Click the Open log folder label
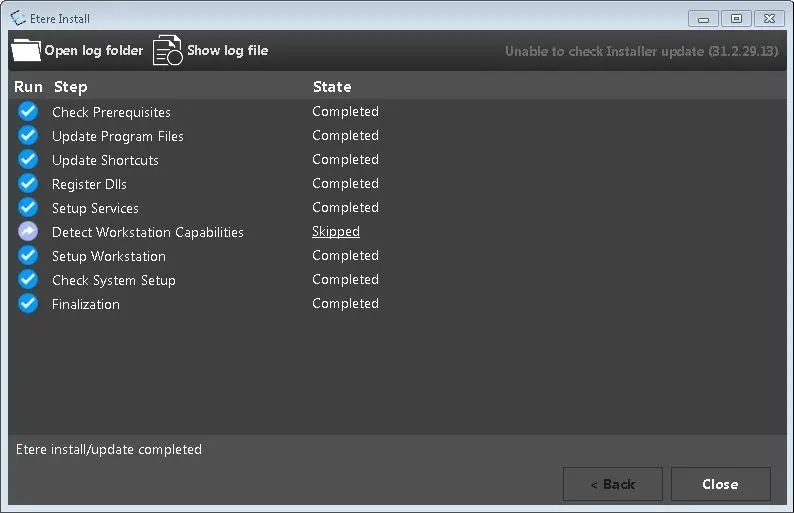Screen dimensions: 794x513 [94, 50]
